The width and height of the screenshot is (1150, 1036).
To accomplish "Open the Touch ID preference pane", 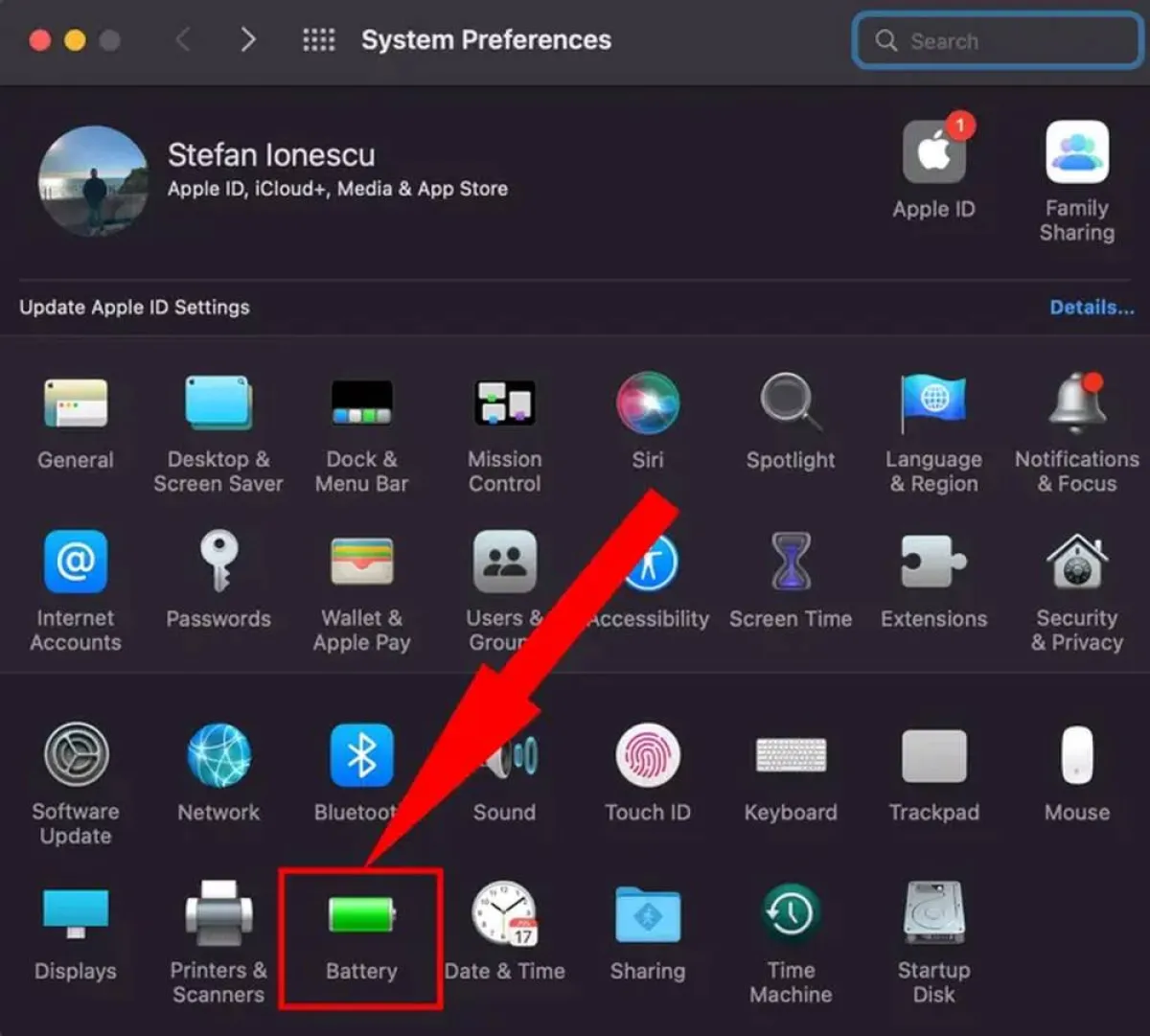I will (x=647, y=754).
